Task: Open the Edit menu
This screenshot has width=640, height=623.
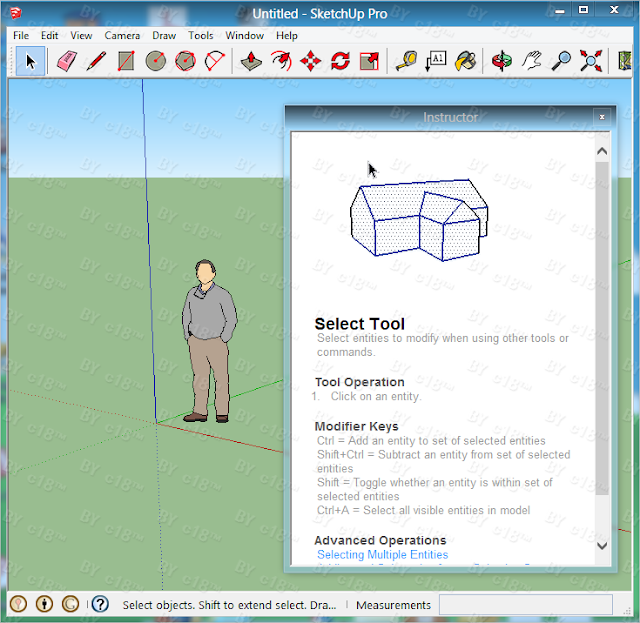Action: (49, 36)
